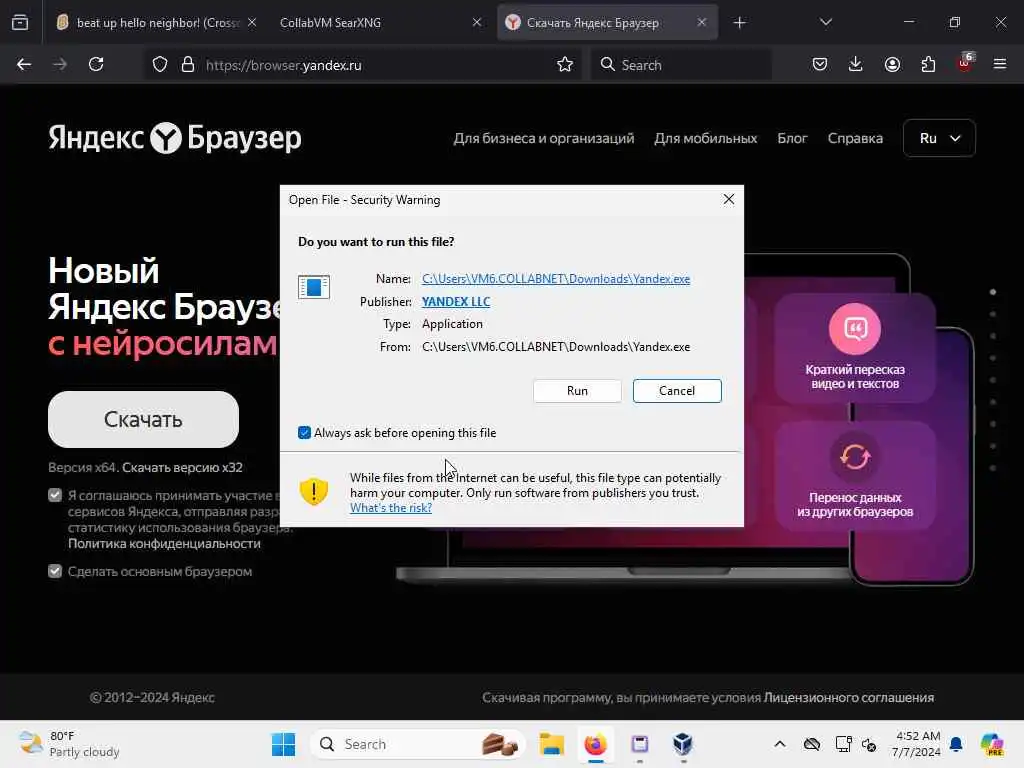Expand hidden system tray icons
The image size is (1024, 768).
(780, 744)
